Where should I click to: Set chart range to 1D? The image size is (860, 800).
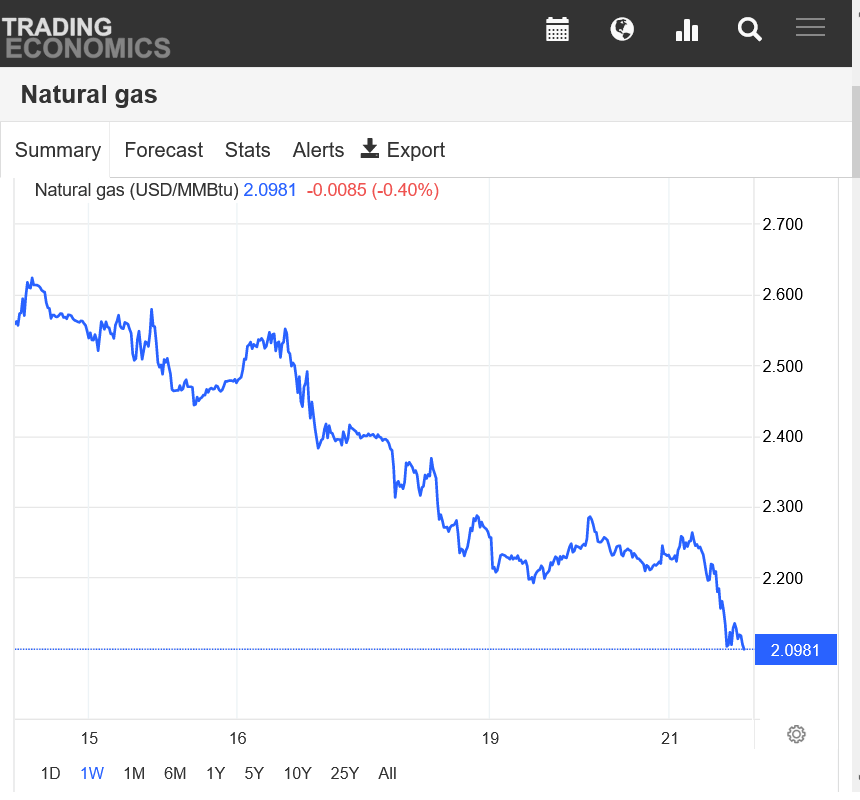coord(50,773)
